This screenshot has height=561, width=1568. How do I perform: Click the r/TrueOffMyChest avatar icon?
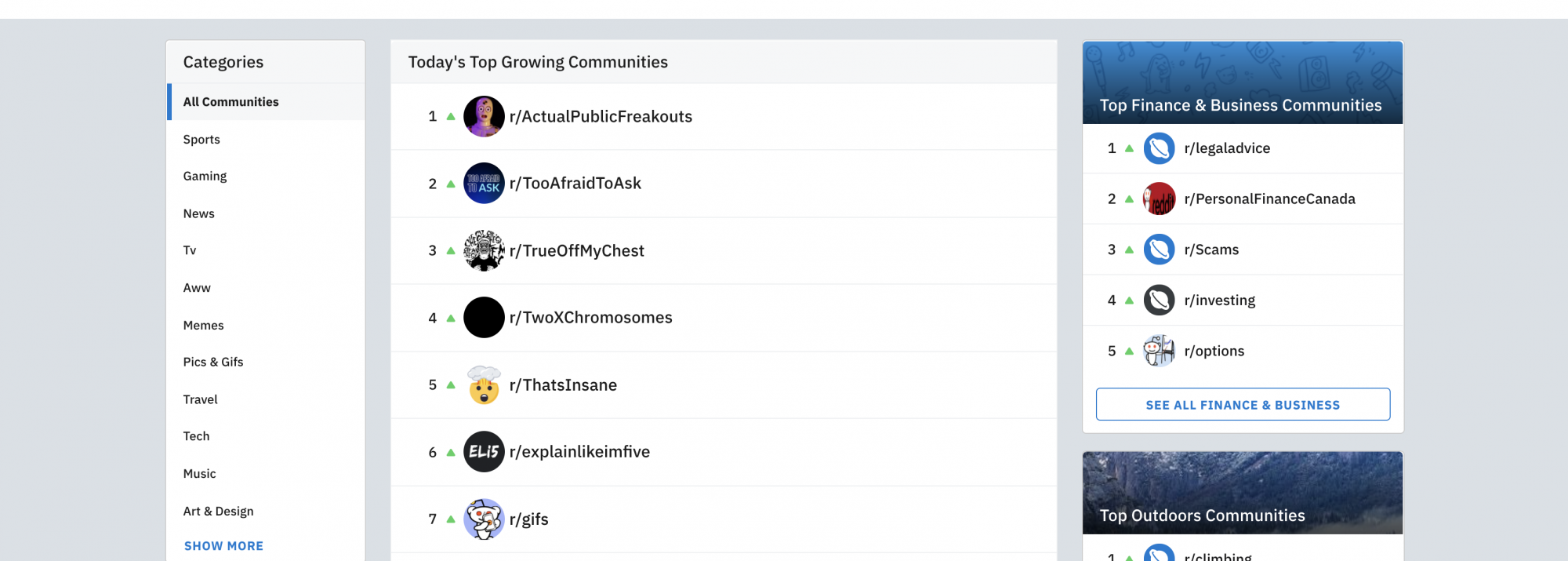coord(484,251)
